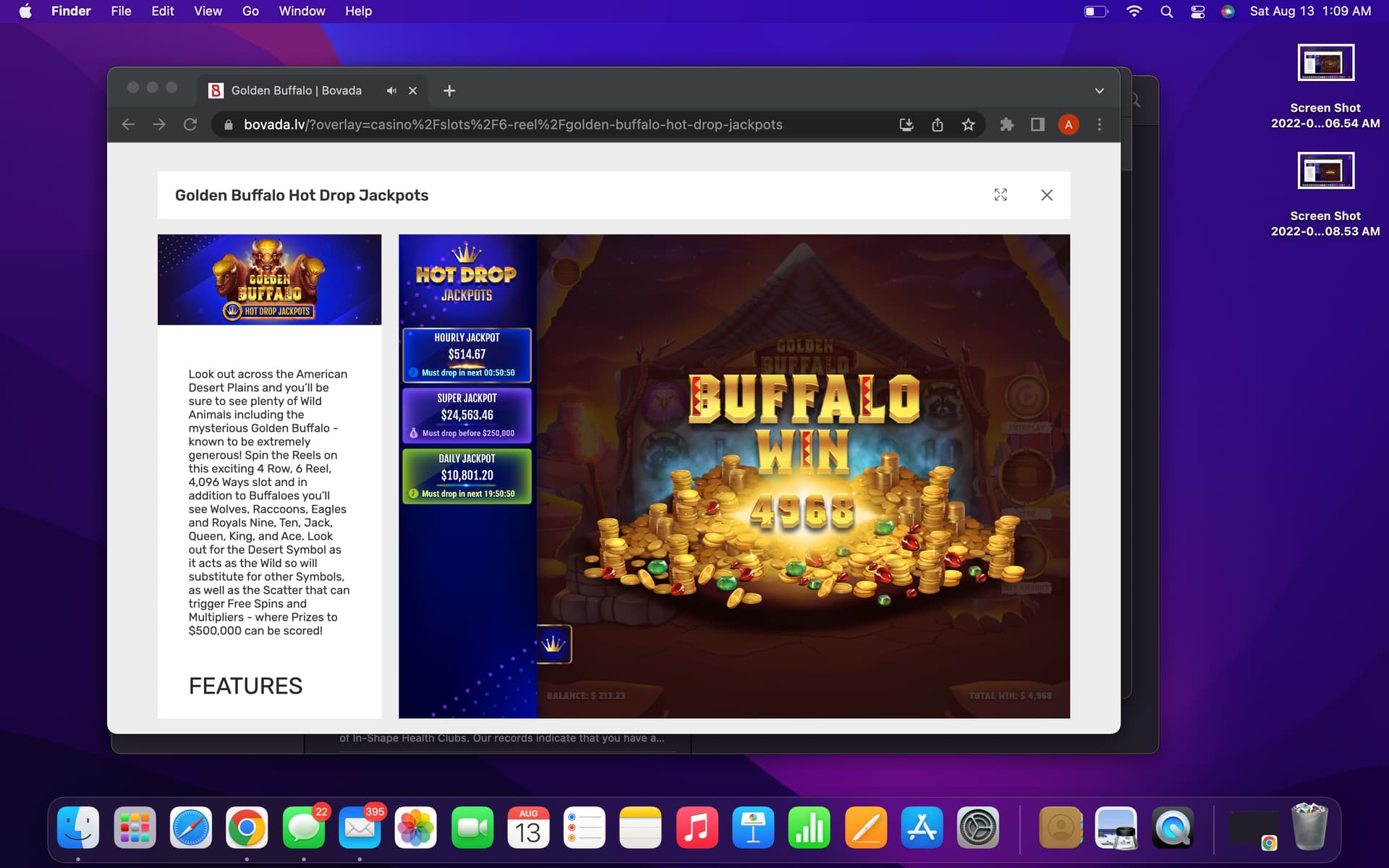Image resolution: width=1389 pixels, height=868 pixels.
Task: Click the Super Jackpot $24,563.46 panel
Action: (467, 415)
